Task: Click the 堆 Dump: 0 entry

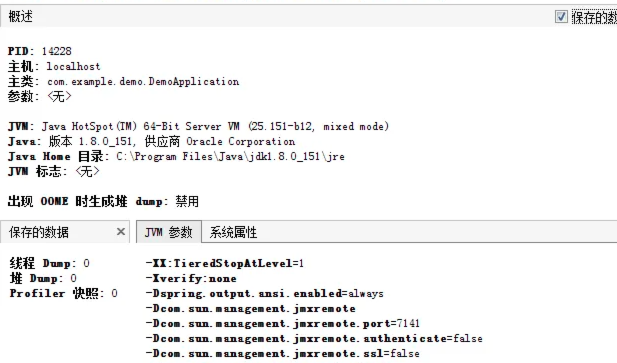Action: 43,278
